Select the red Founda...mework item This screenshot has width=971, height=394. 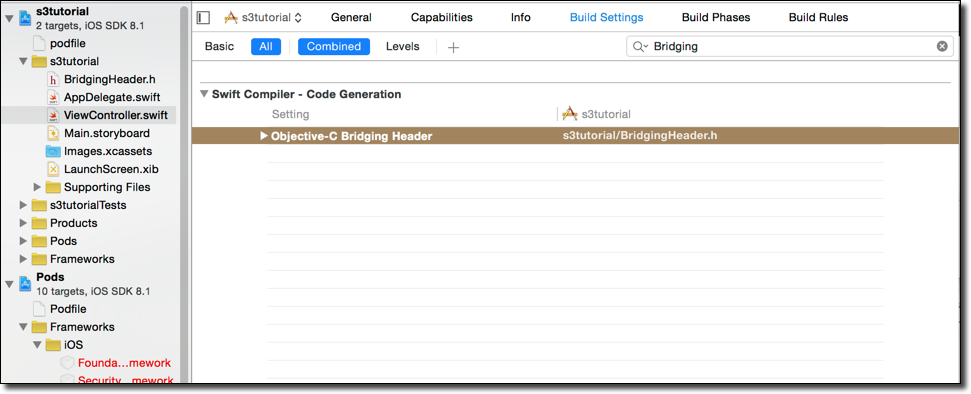coord(124,363)
